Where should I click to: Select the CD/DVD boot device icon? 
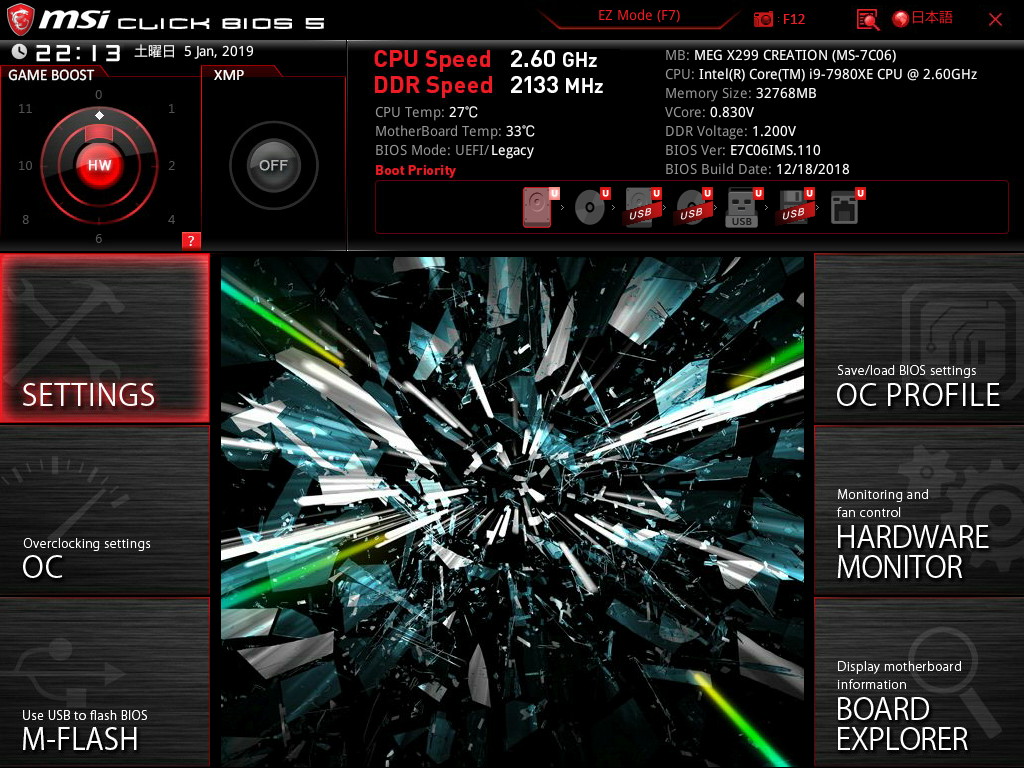click(592, 207)
